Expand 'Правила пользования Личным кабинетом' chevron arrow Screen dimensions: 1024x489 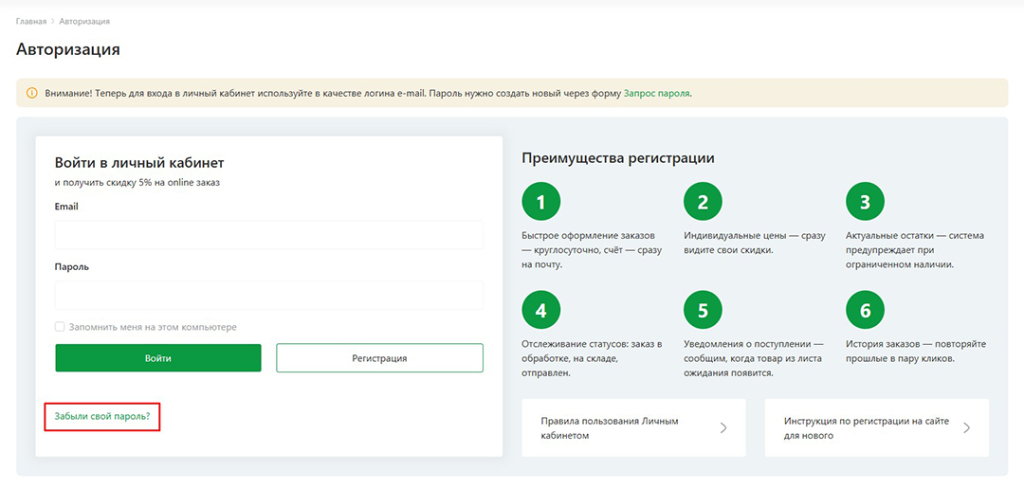click(723, 428)
